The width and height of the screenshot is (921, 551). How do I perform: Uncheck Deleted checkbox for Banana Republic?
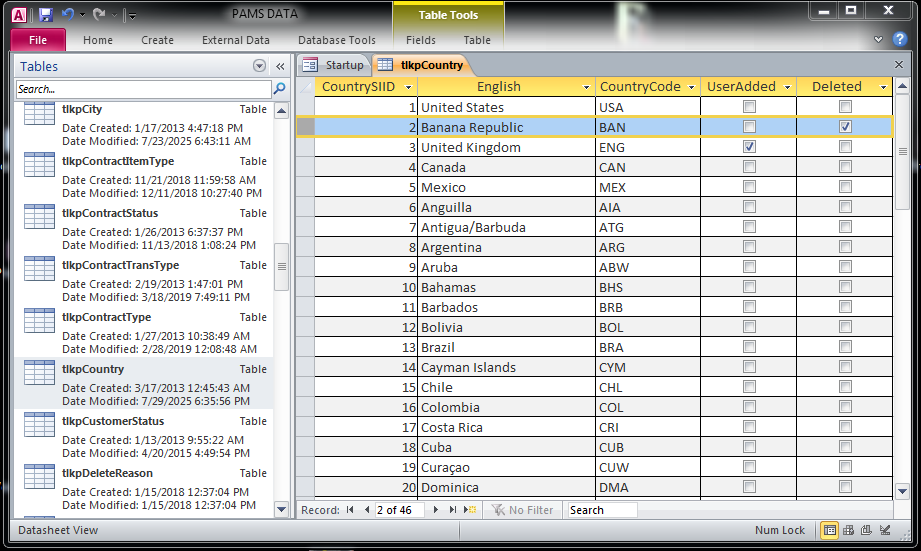point(845,127)
